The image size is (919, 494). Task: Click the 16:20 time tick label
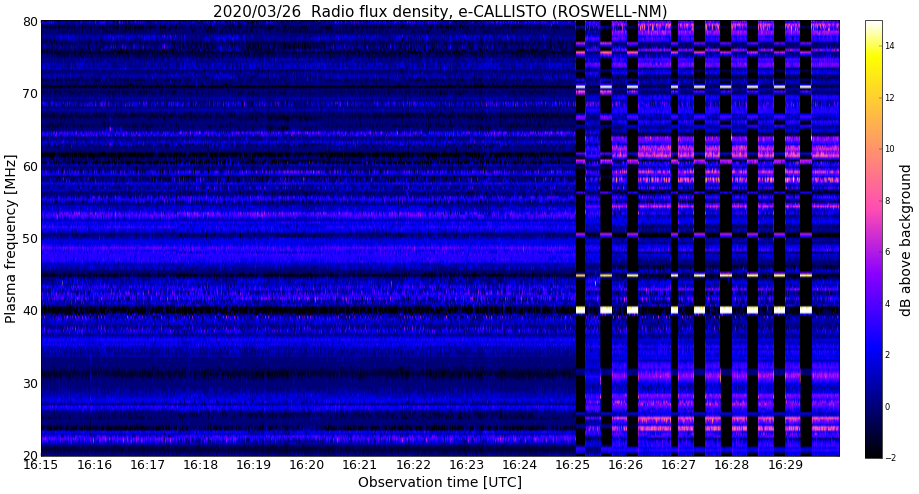(307, 465)
